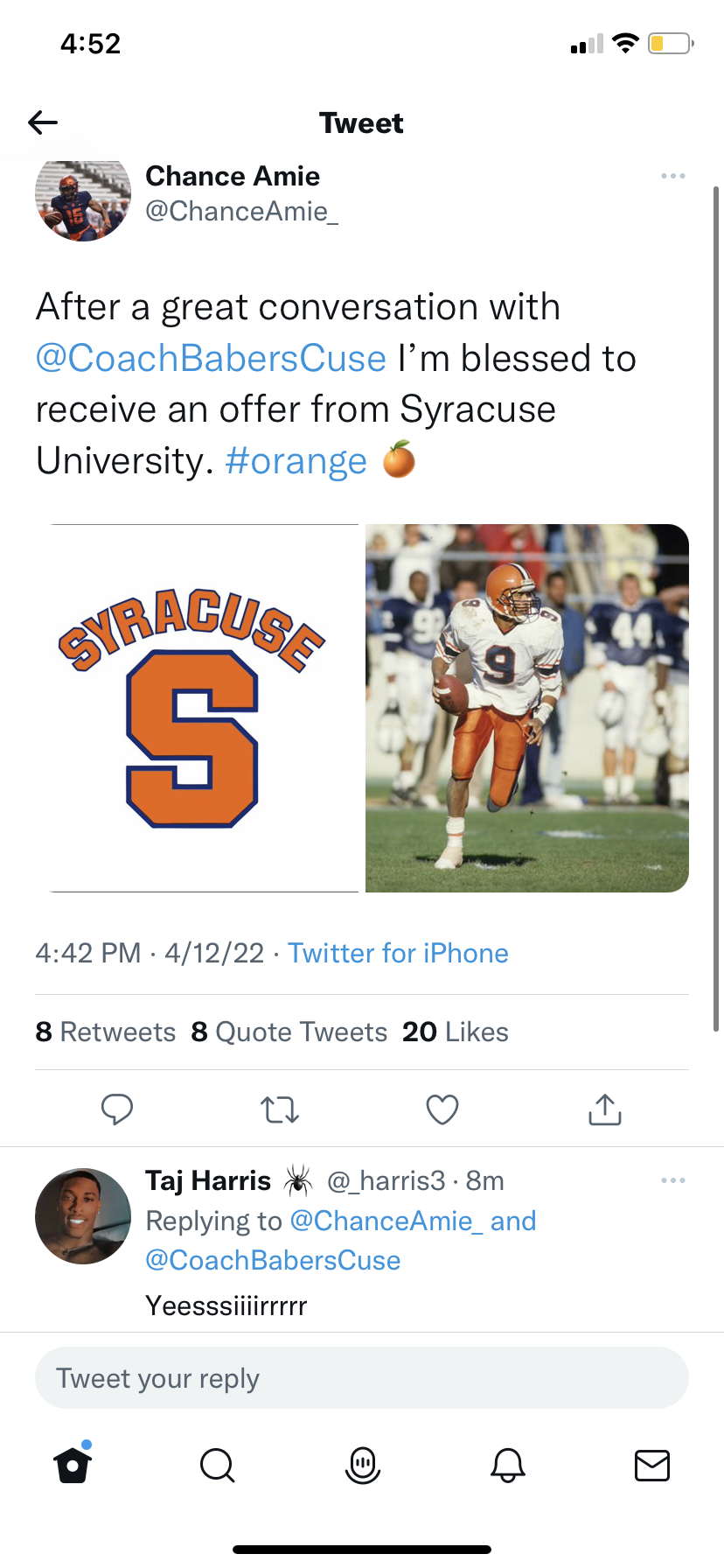Open the Messages envelope tab
Screen dimensions: 724x1568
point(652,1465)
